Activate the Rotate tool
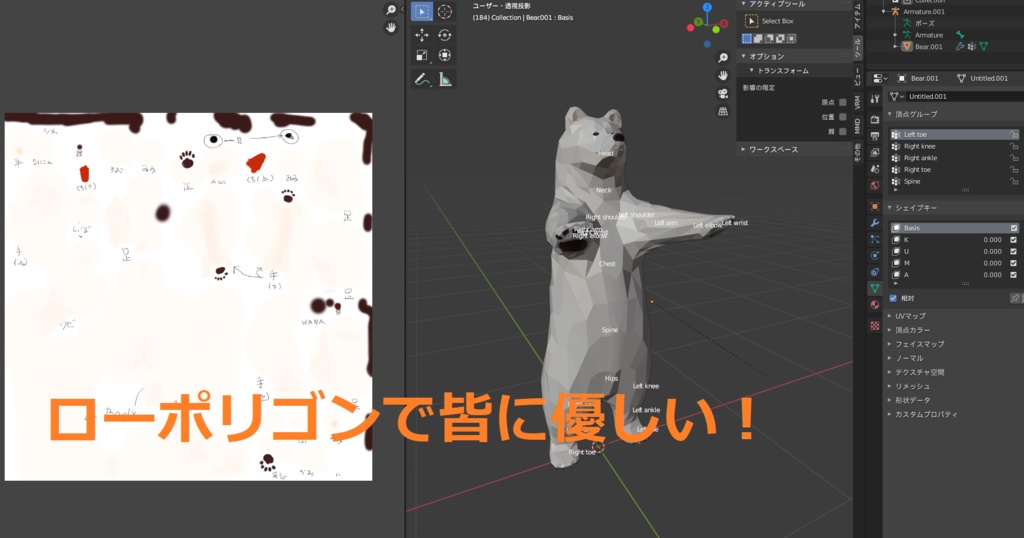The height and width of the screenshot is (538, 1024). tap(445, 35)
